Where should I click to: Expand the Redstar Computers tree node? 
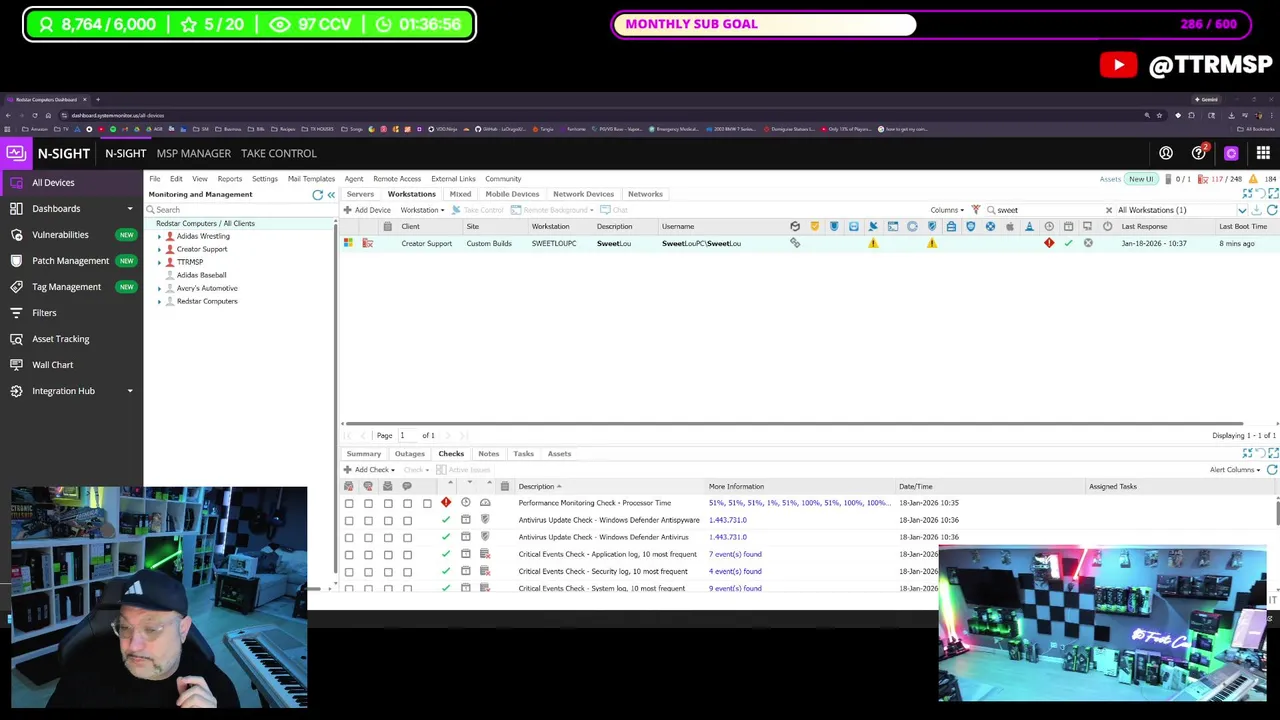click(x=159, y=301)
